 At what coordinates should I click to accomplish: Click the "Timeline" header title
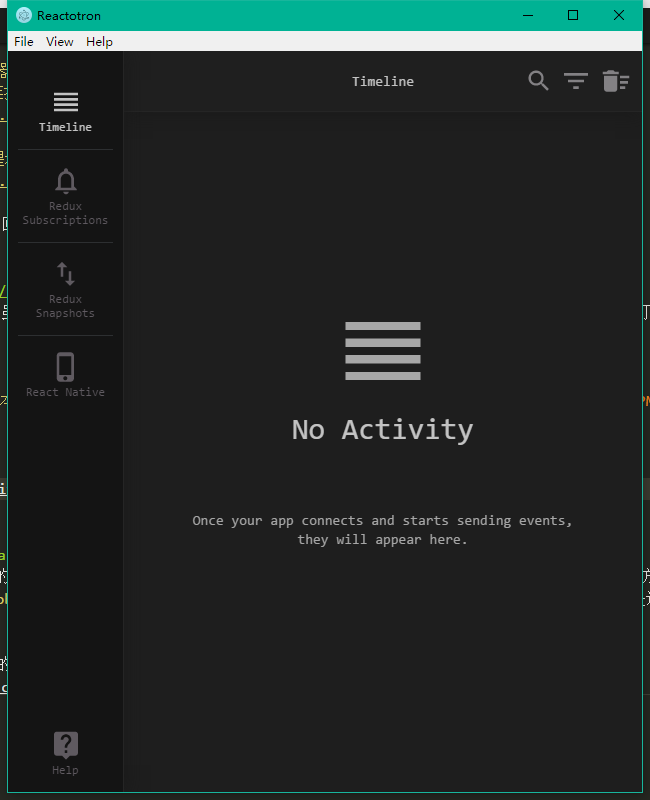tap(383, 82)
